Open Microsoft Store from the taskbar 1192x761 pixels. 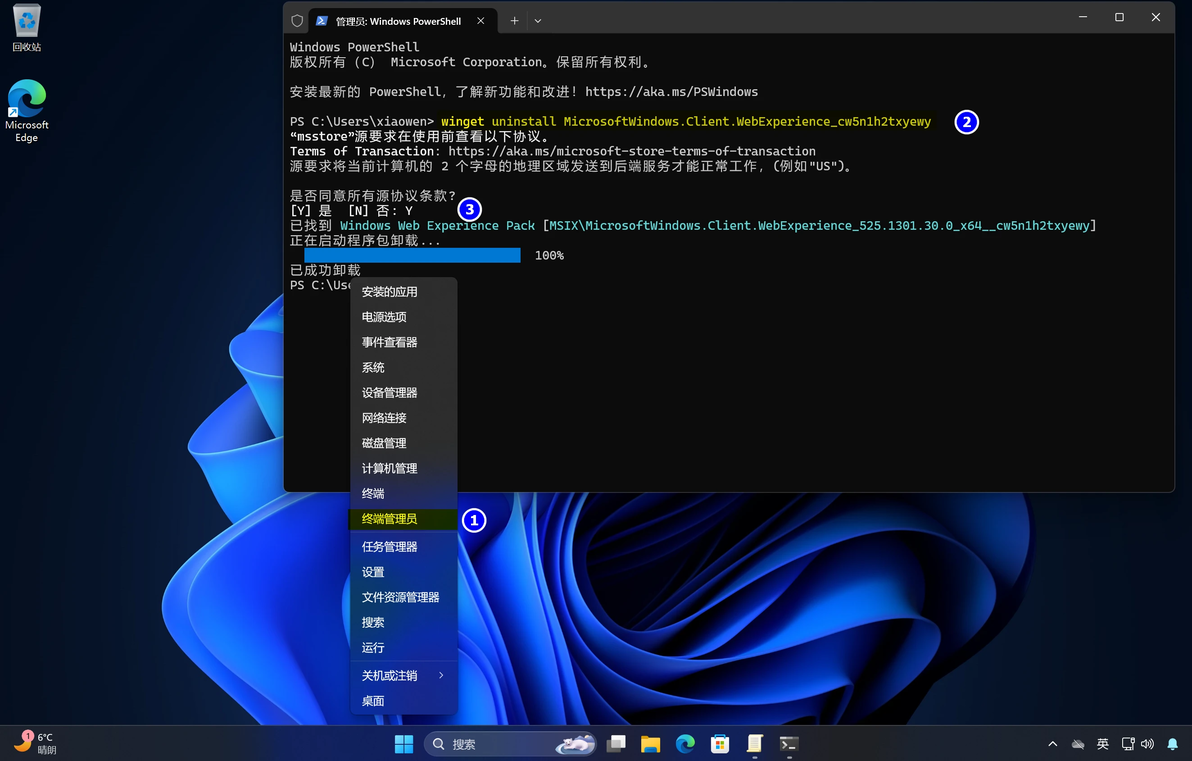[x=720, y=744]
